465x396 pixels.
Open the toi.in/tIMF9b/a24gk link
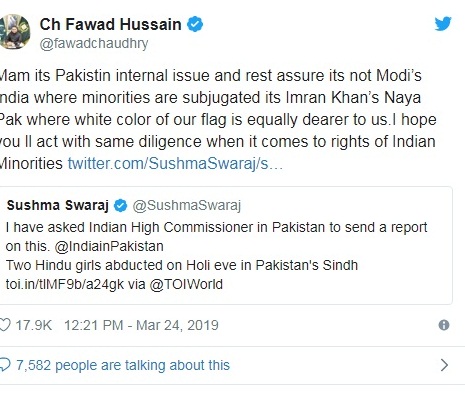pos(65,284)
